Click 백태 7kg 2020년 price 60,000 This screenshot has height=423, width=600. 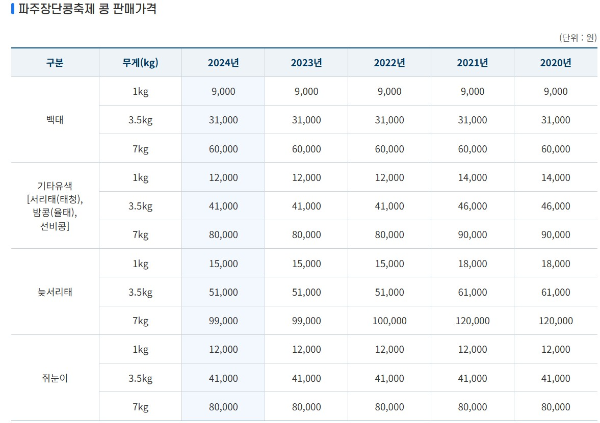coord(556,149)
